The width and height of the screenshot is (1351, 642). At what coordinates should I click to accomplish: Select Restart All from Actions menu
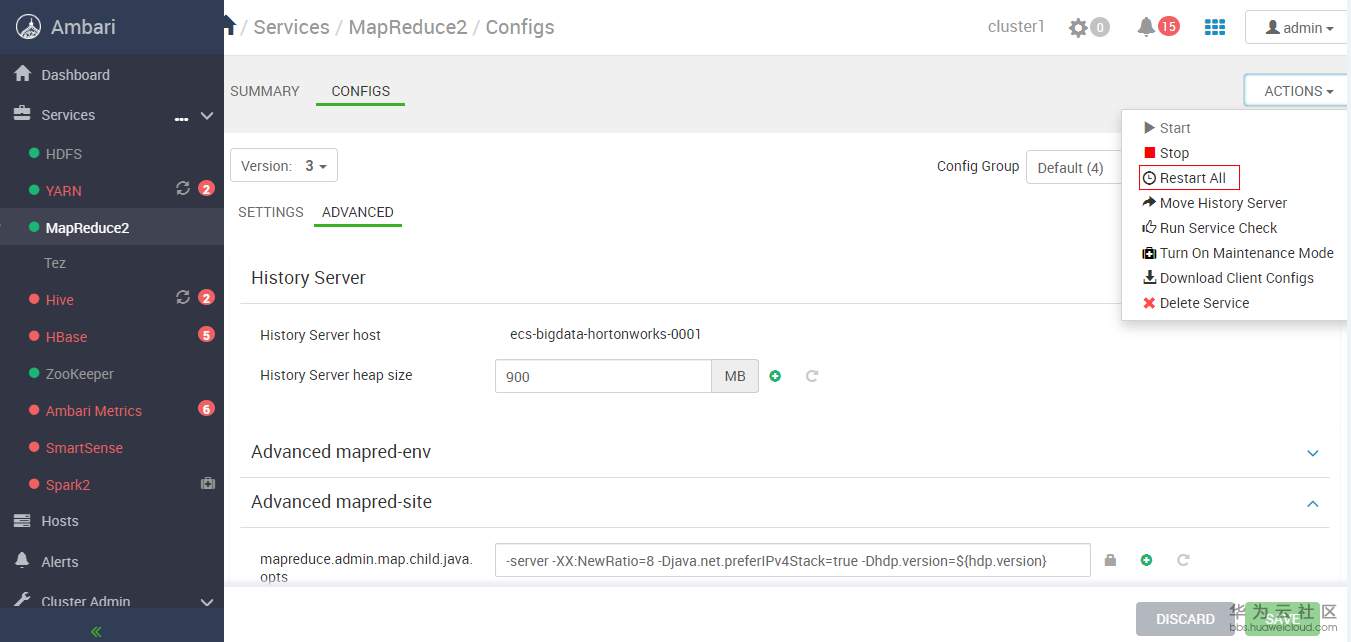coord(1192,178)
